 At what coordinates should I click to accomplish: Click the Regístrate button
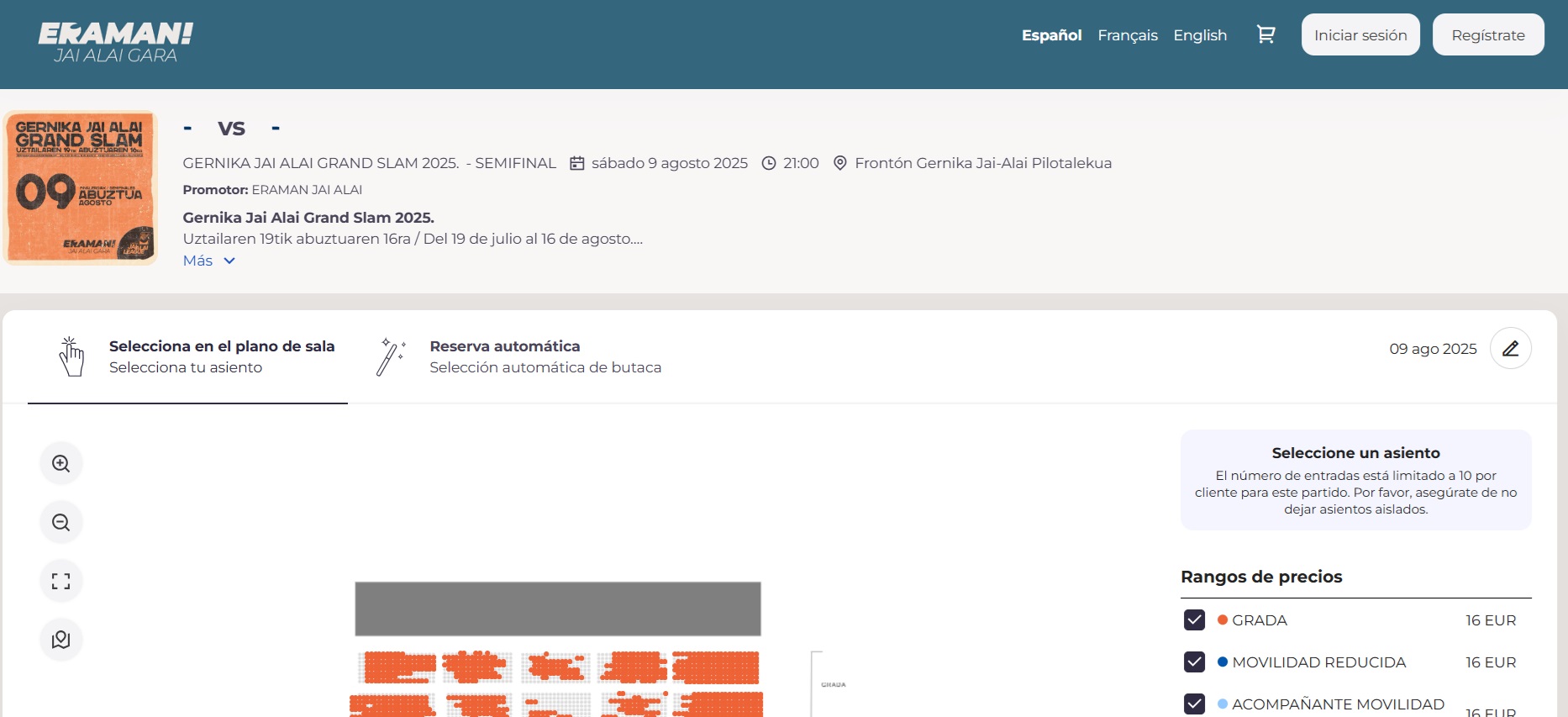click(1488, 34)
